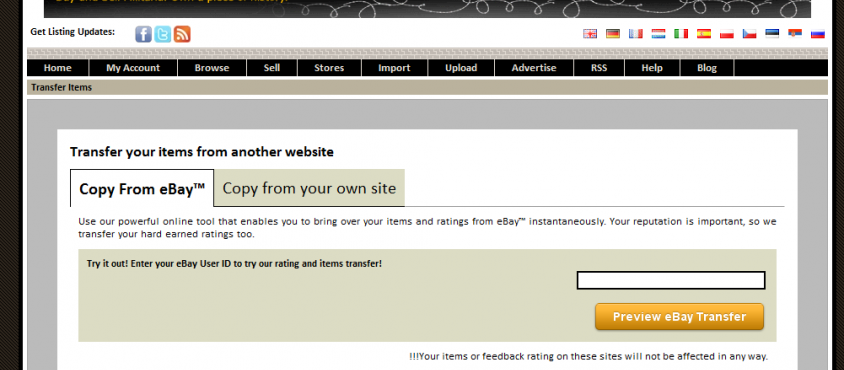Open Stores in the navigation bar
Viewport: 844px width, 370px height.
[329, 68]
